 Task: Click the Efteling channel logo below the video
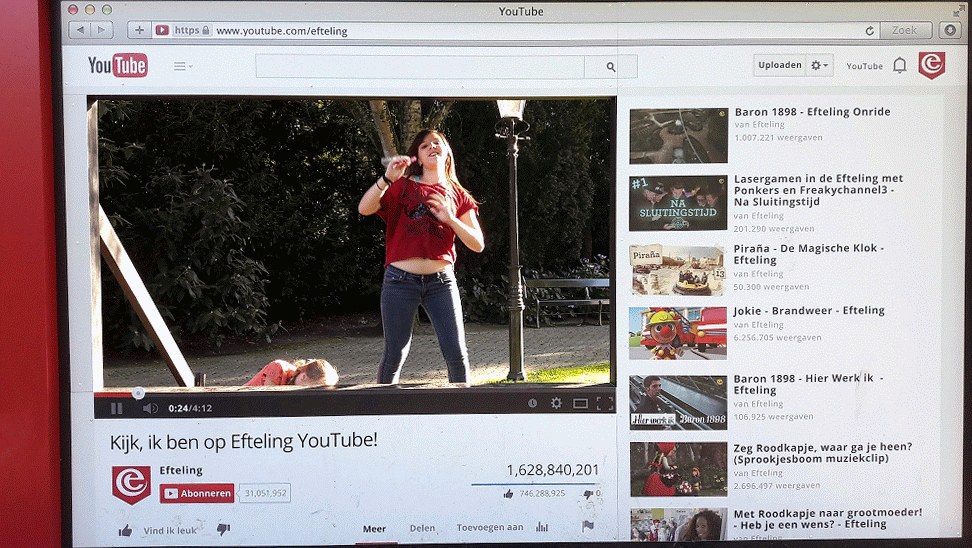[131, 484]
